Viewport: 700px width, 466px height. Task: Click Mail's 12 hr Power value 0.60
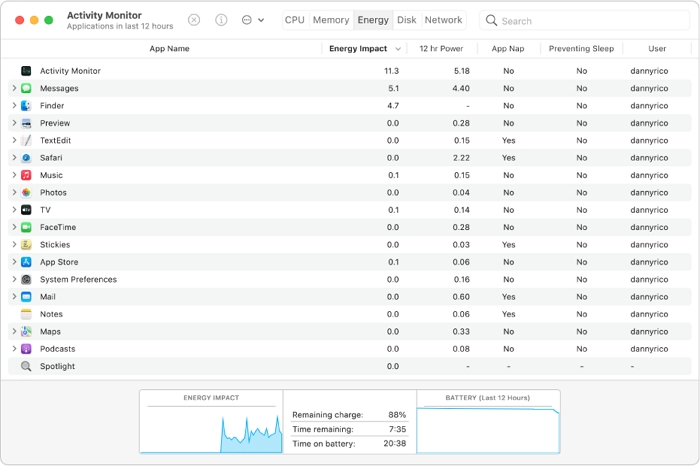pos(461,297)
